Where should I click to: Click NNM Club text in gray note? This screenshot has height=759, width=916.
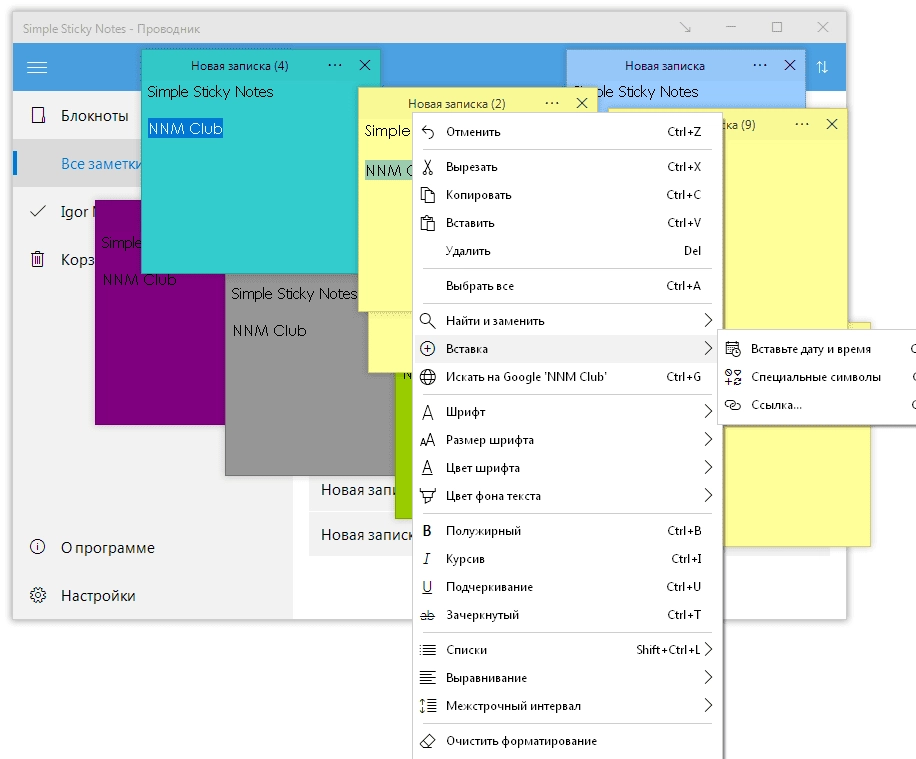(269, 331)
